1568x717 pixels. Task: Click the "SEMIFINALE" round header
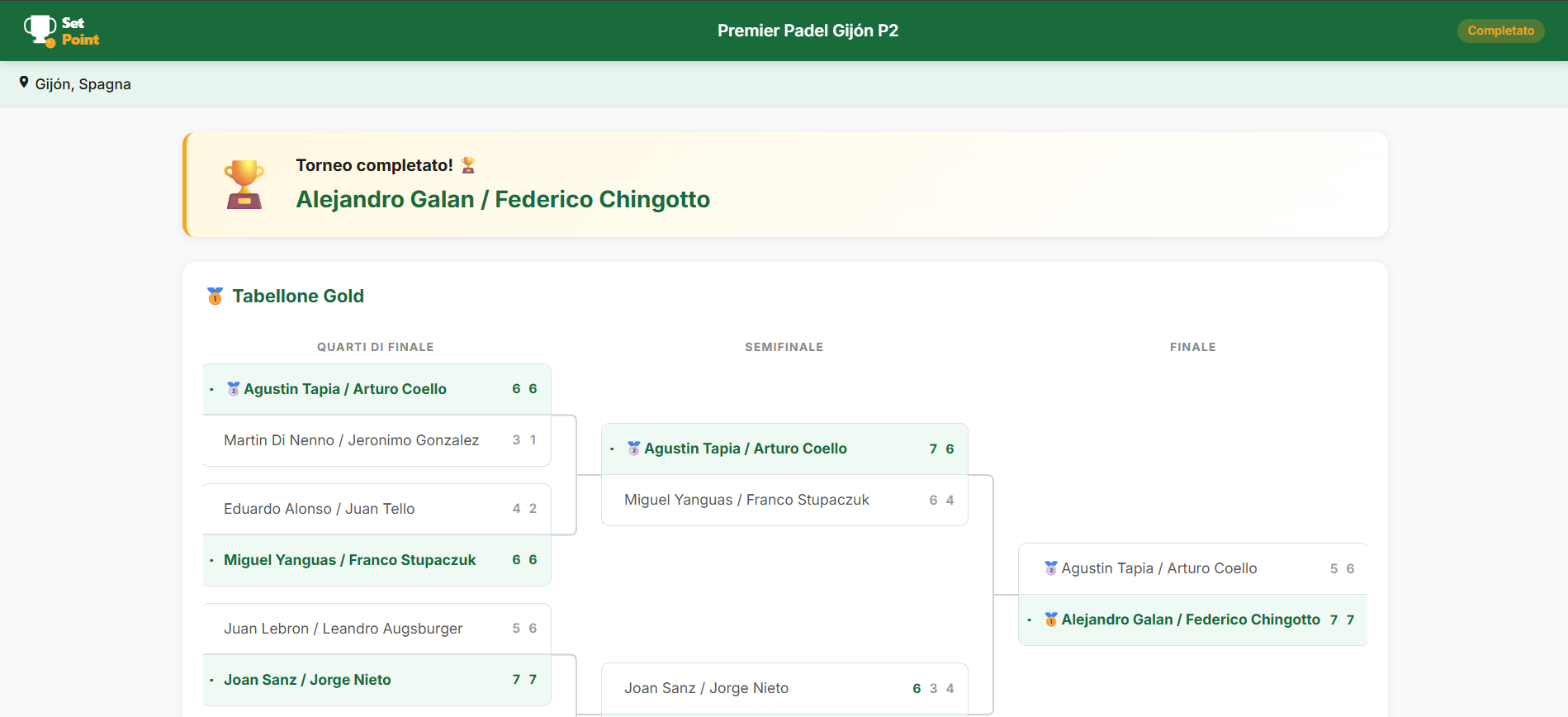pos(784,347)
